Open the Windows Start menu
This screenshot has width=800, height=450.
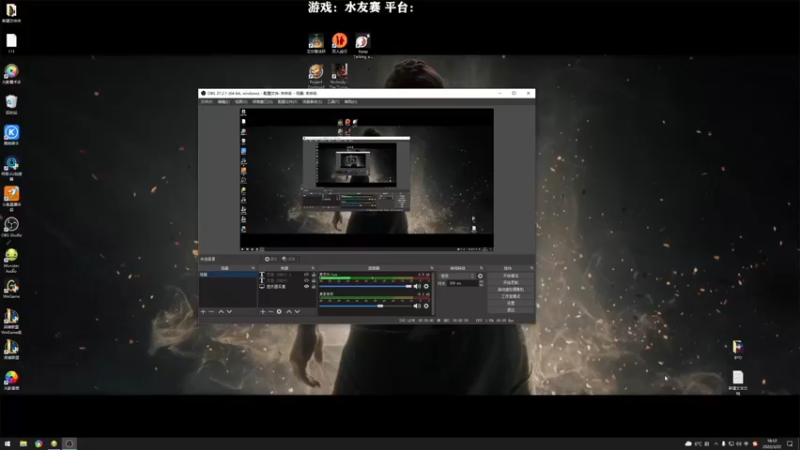pyautogui.click(x=7, y=444)
